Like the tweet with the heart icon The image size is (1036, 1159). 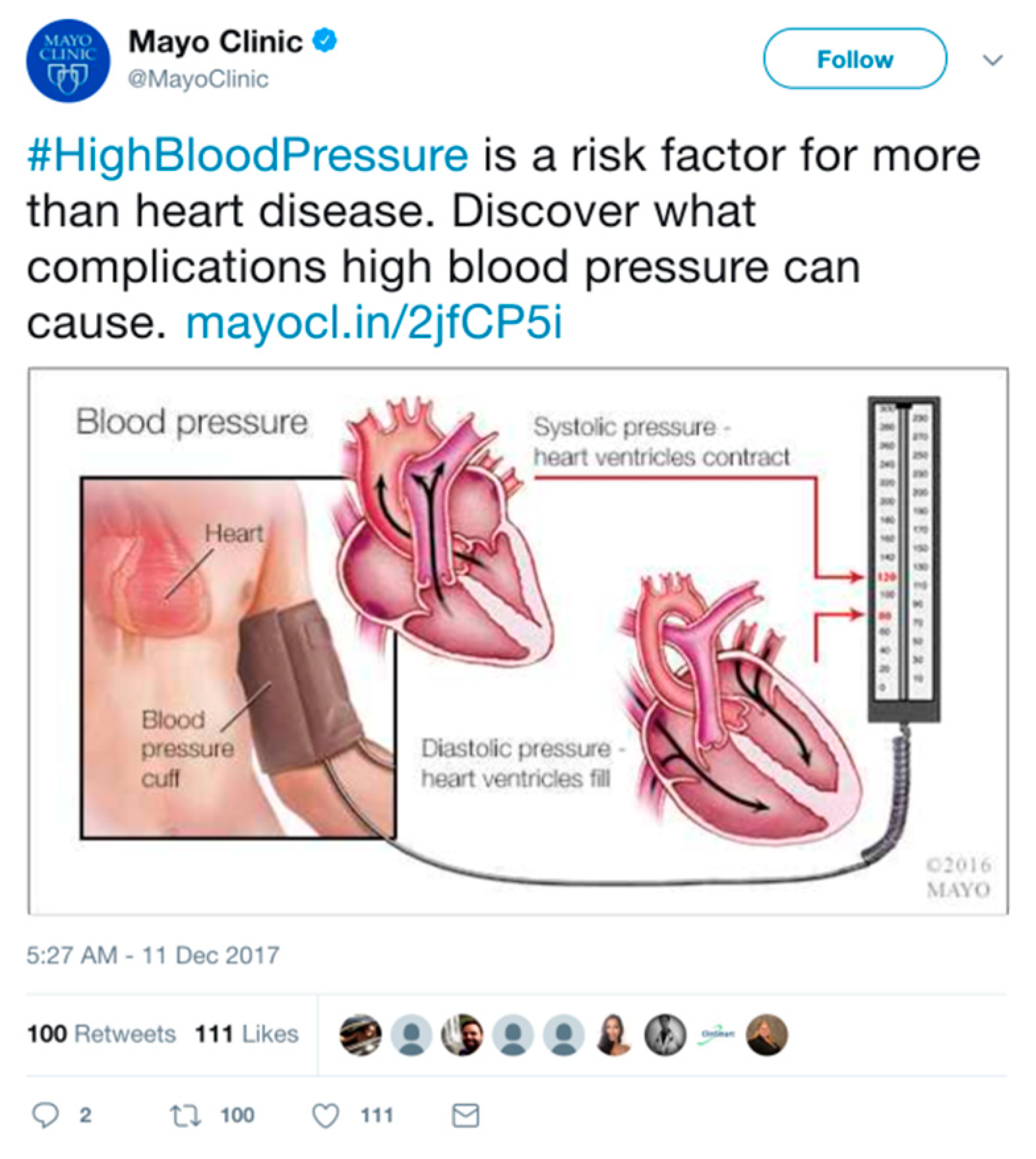click(326, 1115)
